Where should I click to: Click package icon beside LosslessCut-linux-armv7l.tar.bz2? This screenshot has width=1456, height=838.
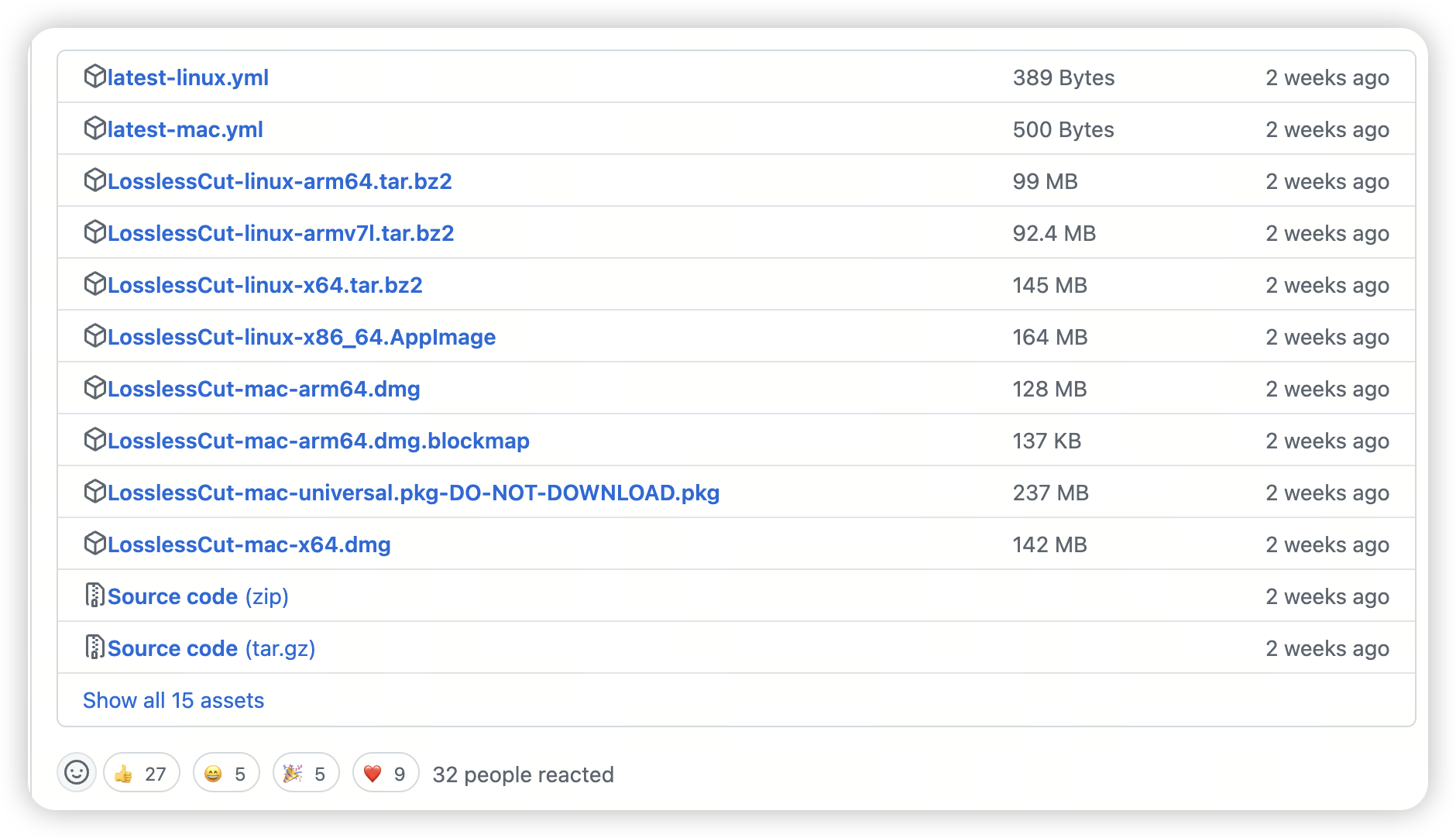(x=94, y=232)
